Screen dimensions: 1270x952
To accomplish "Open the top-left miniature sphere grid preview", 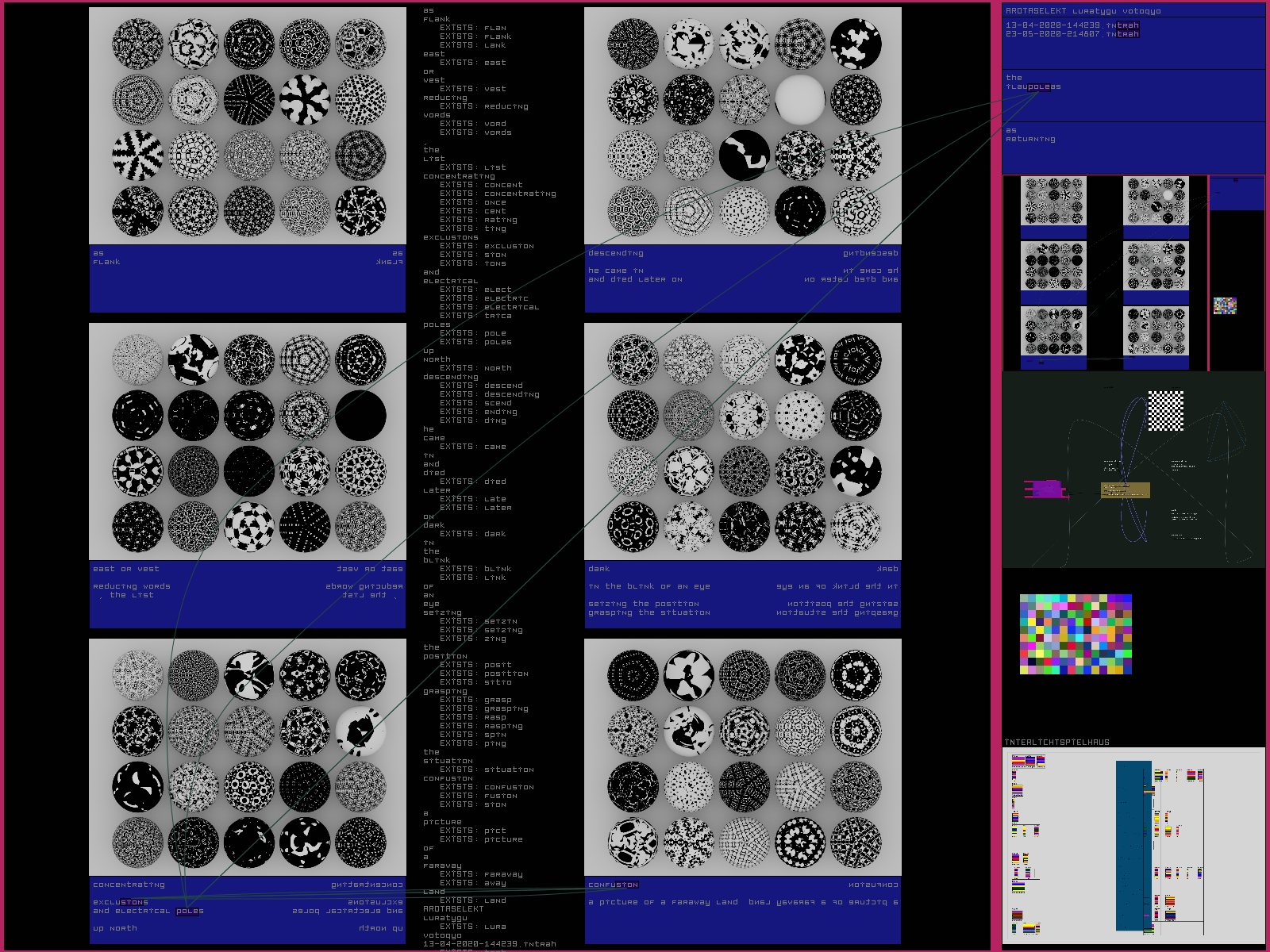I will click(1053, 202).
